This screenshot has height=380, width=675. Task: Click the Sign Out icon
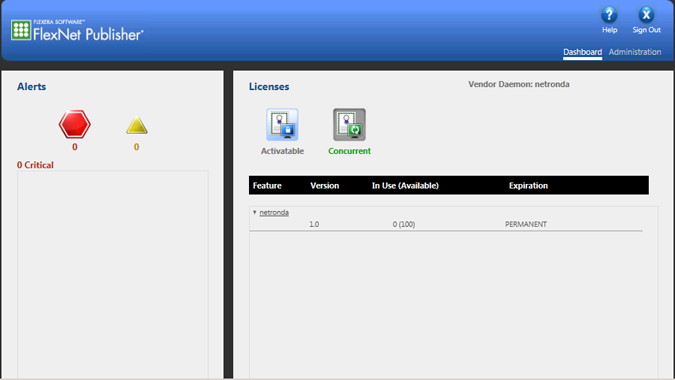click(646, 15)
